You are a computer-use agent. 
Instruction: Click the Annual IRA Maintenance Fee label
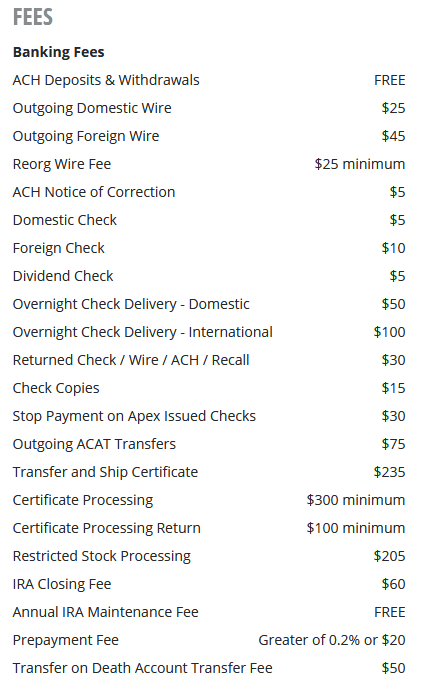pos(106,612)
